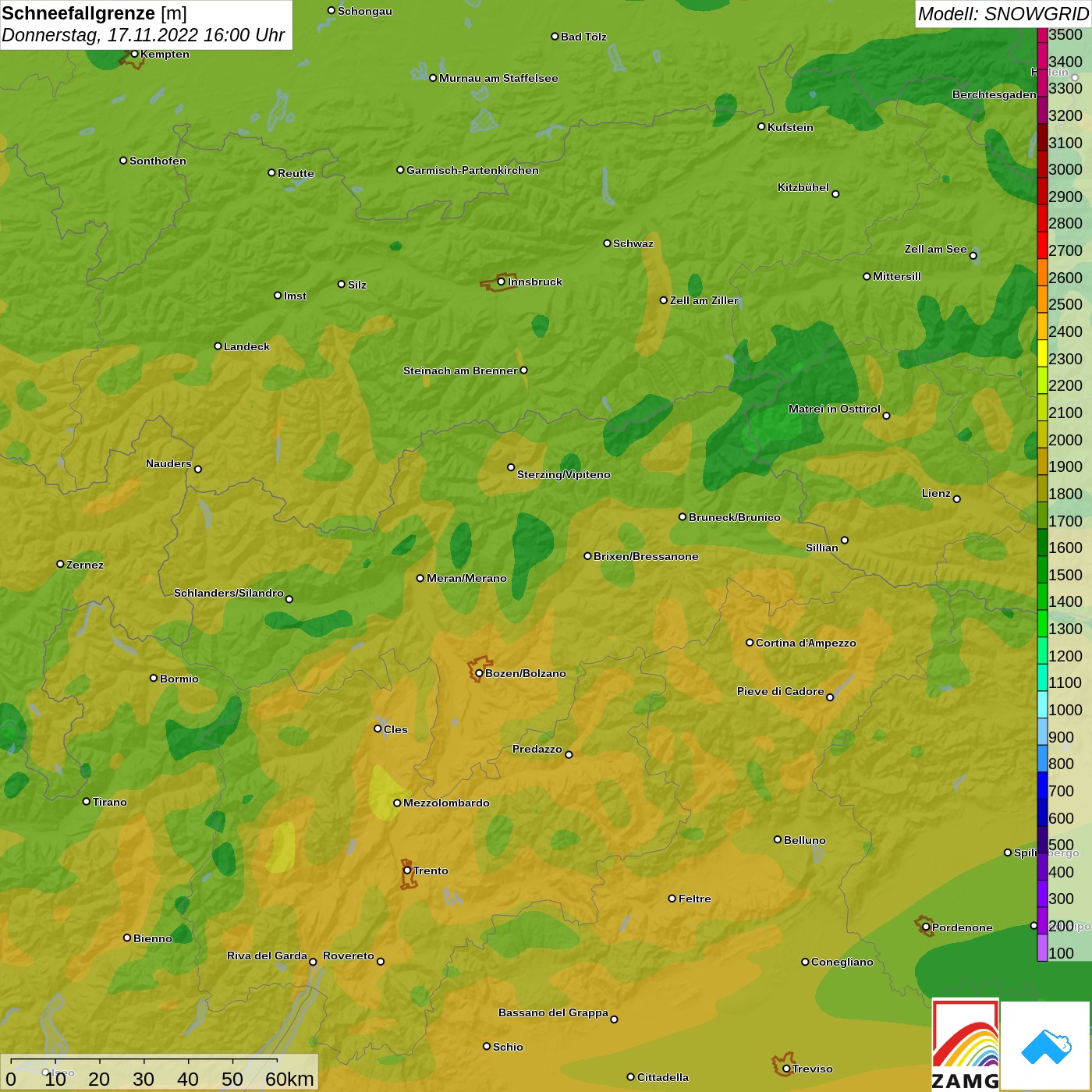Click the Trento city marker
The image size is (1092, 1092).
click(407, 870)
